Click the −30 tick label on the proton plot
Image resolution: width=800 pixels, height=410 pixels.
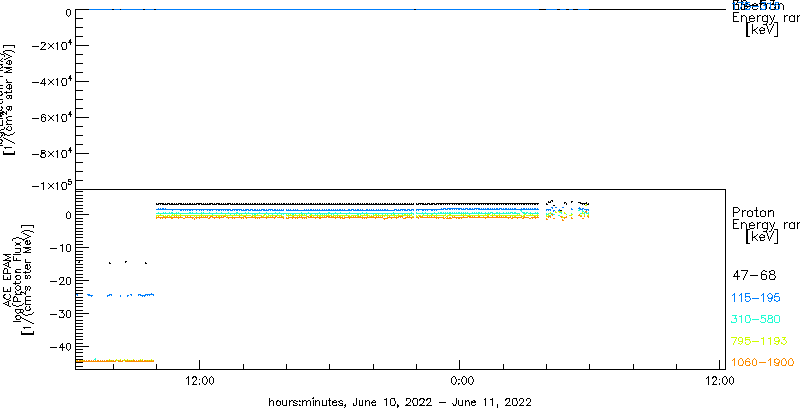click(60, 314)
